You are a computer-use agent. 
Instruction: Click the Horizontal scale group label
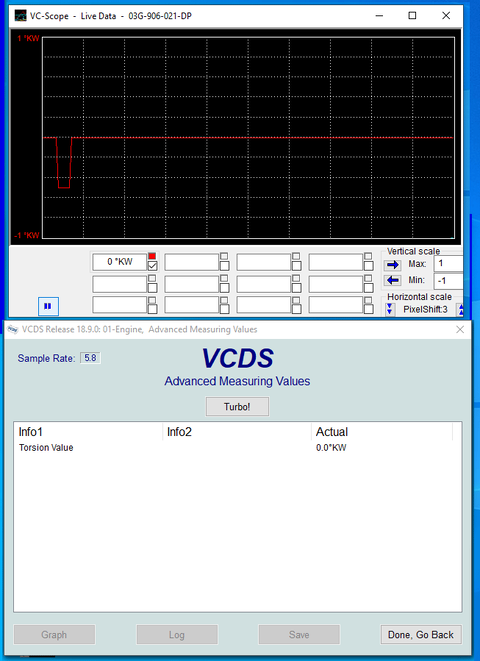[x=419, y=297]
